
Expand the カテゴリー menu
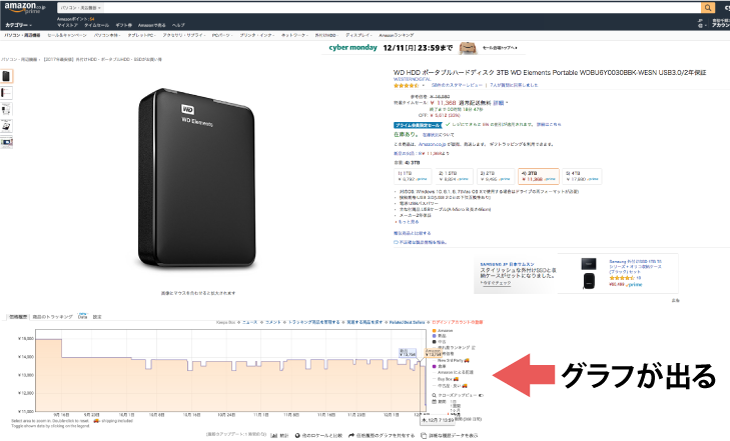[19, 25]
